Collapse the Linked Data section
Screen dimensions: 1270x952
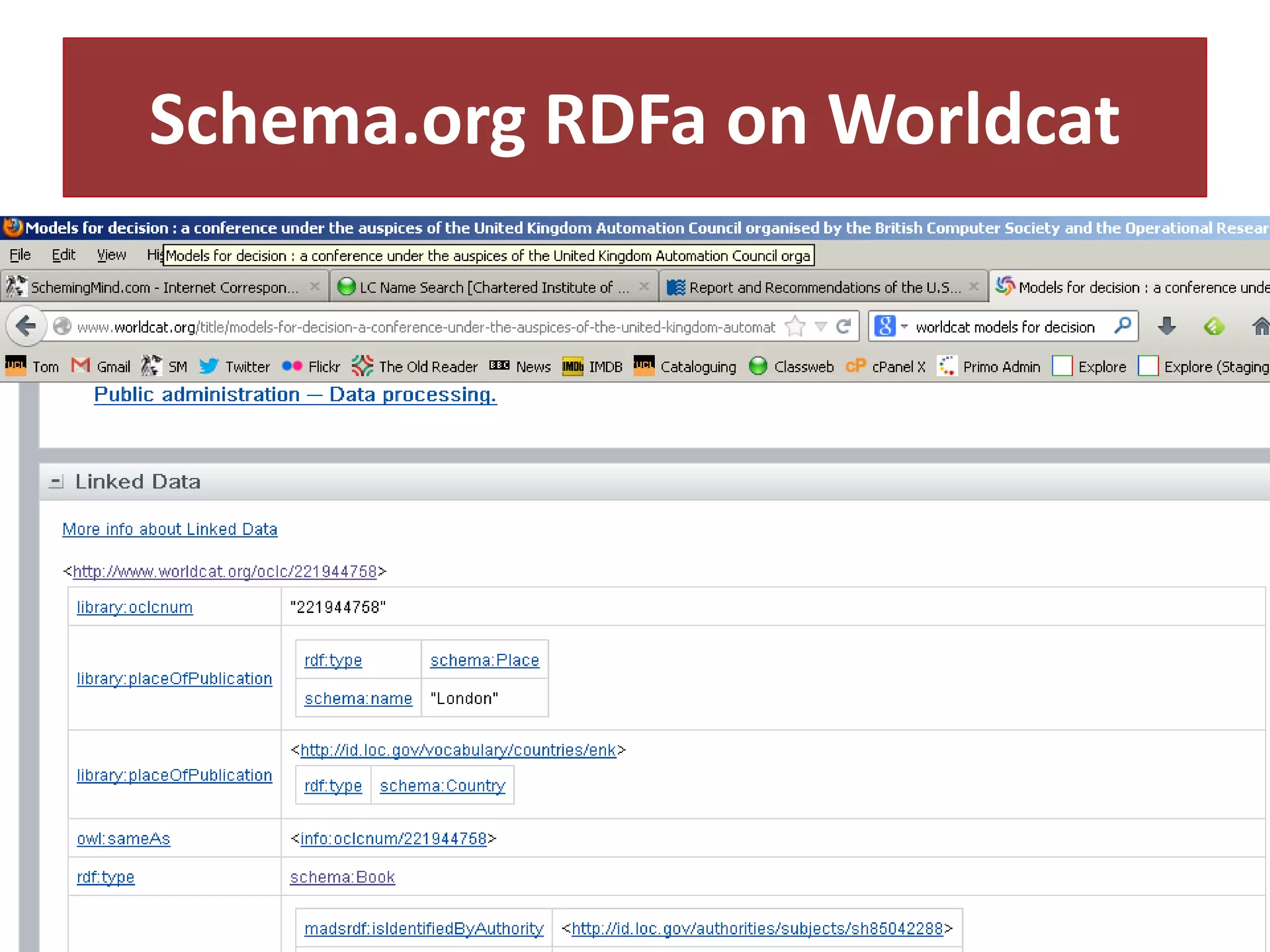(x=56, y=482)
